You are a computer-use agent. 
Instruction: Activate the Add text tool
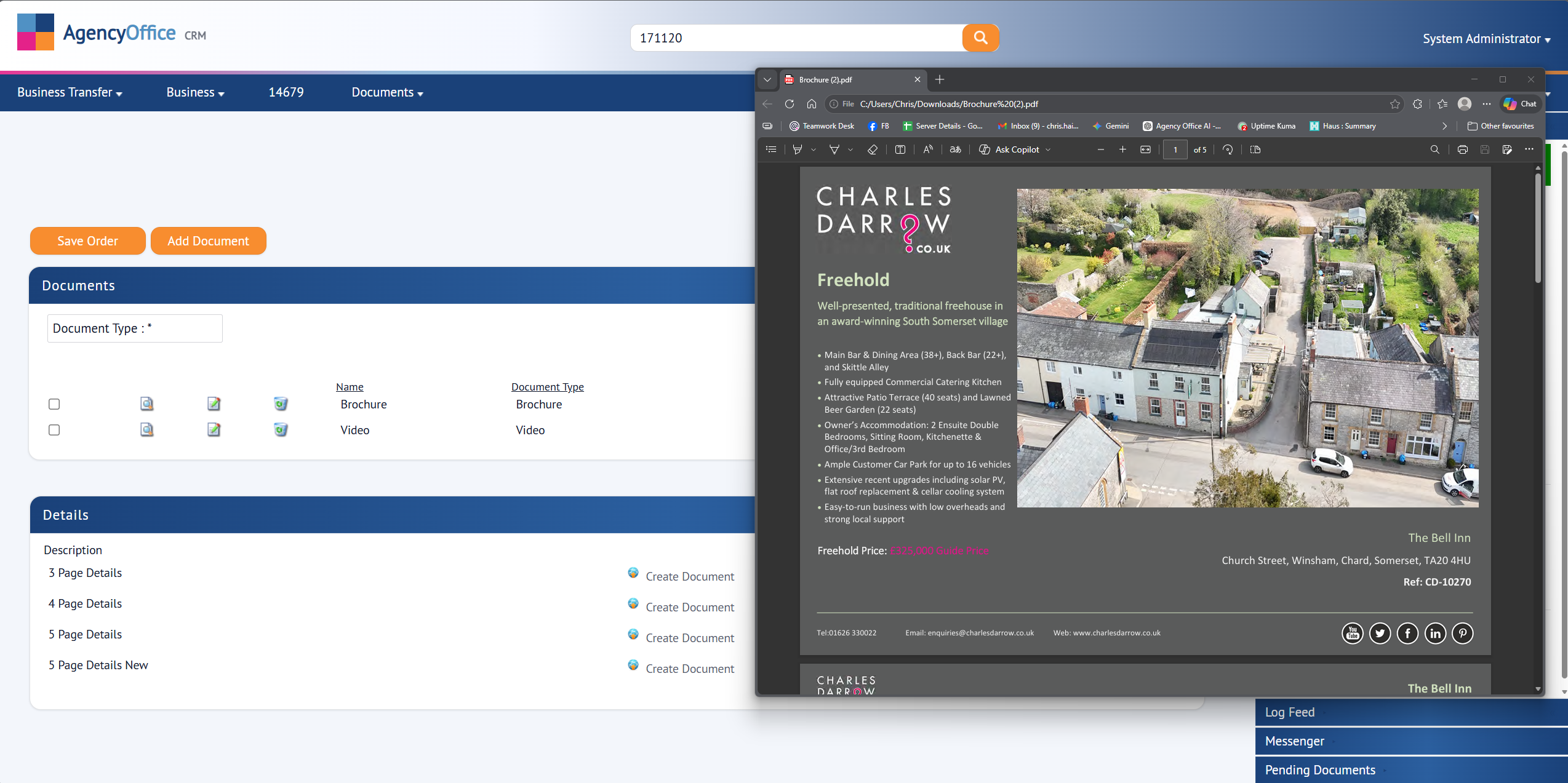click(900, 149)
